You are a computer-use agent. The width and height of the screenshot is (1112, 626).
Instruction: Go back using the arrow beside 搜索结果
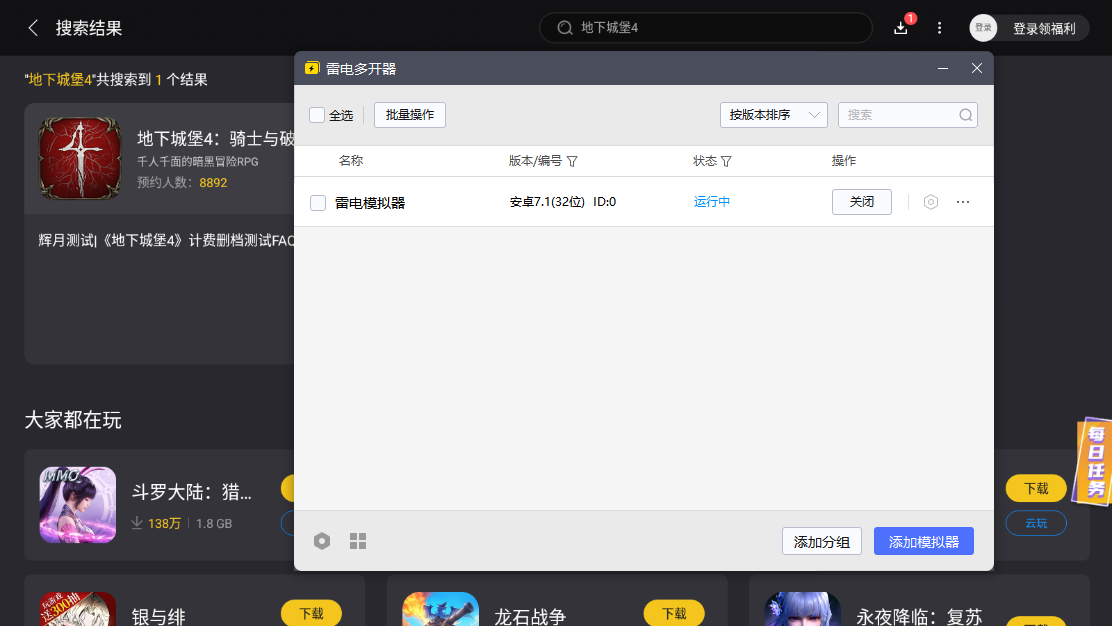[x=33, y=28]
